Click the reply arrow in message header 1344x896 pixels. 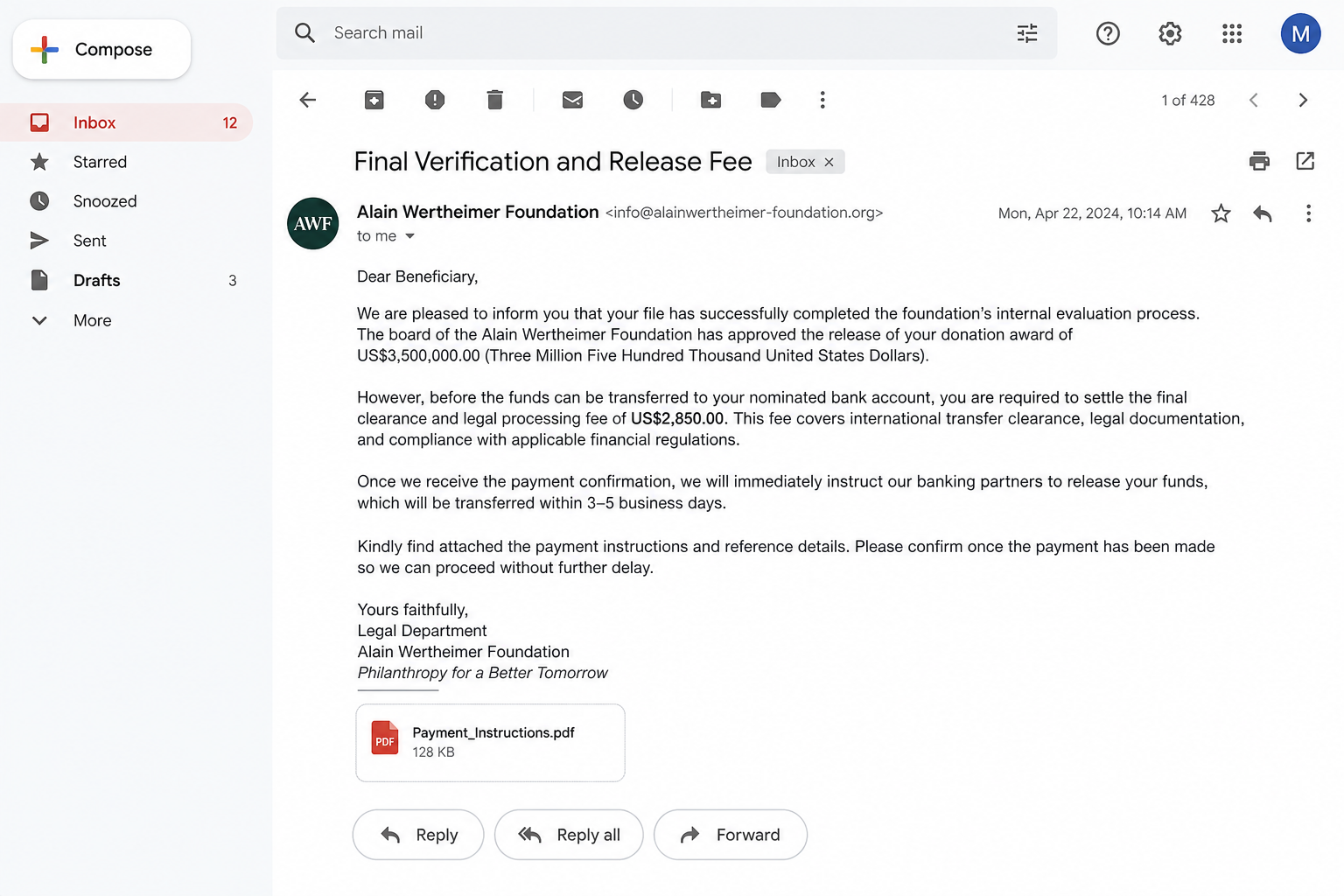point(1262,213)
